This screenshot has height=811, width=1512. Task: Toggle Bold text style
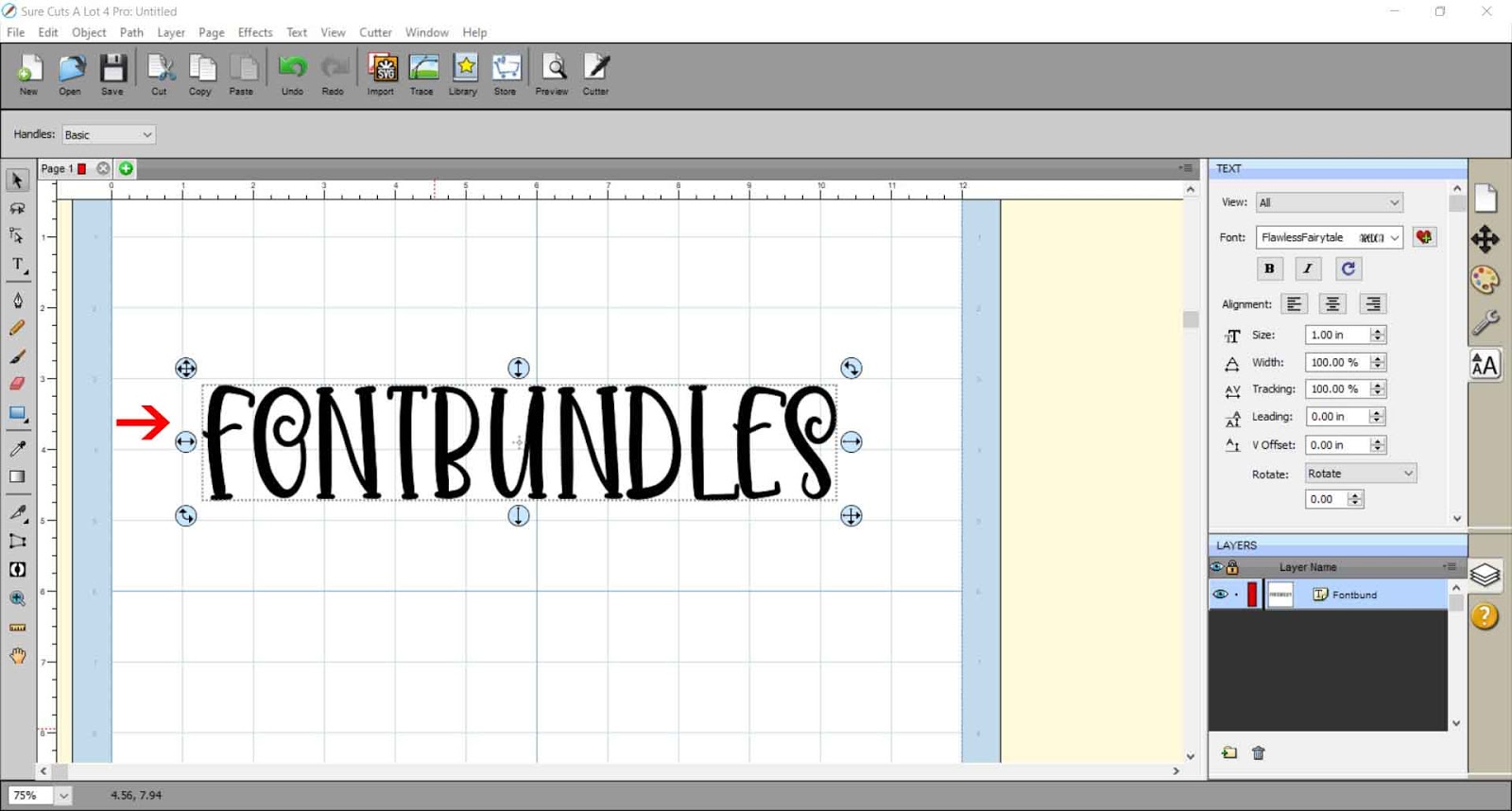[x=1269, y=268]
